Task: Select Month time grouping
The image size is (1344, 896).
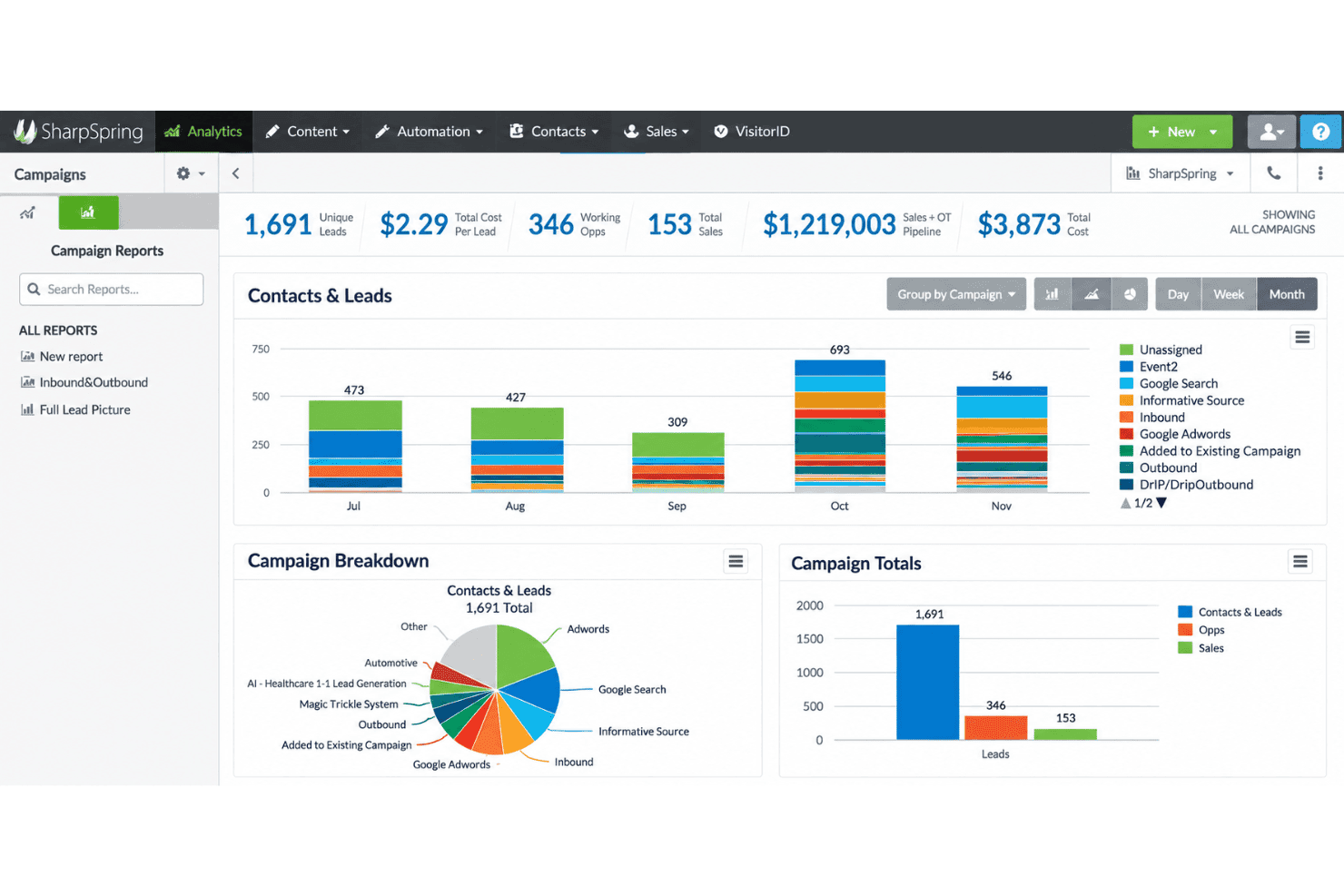Action: [x=1287, y=294]
